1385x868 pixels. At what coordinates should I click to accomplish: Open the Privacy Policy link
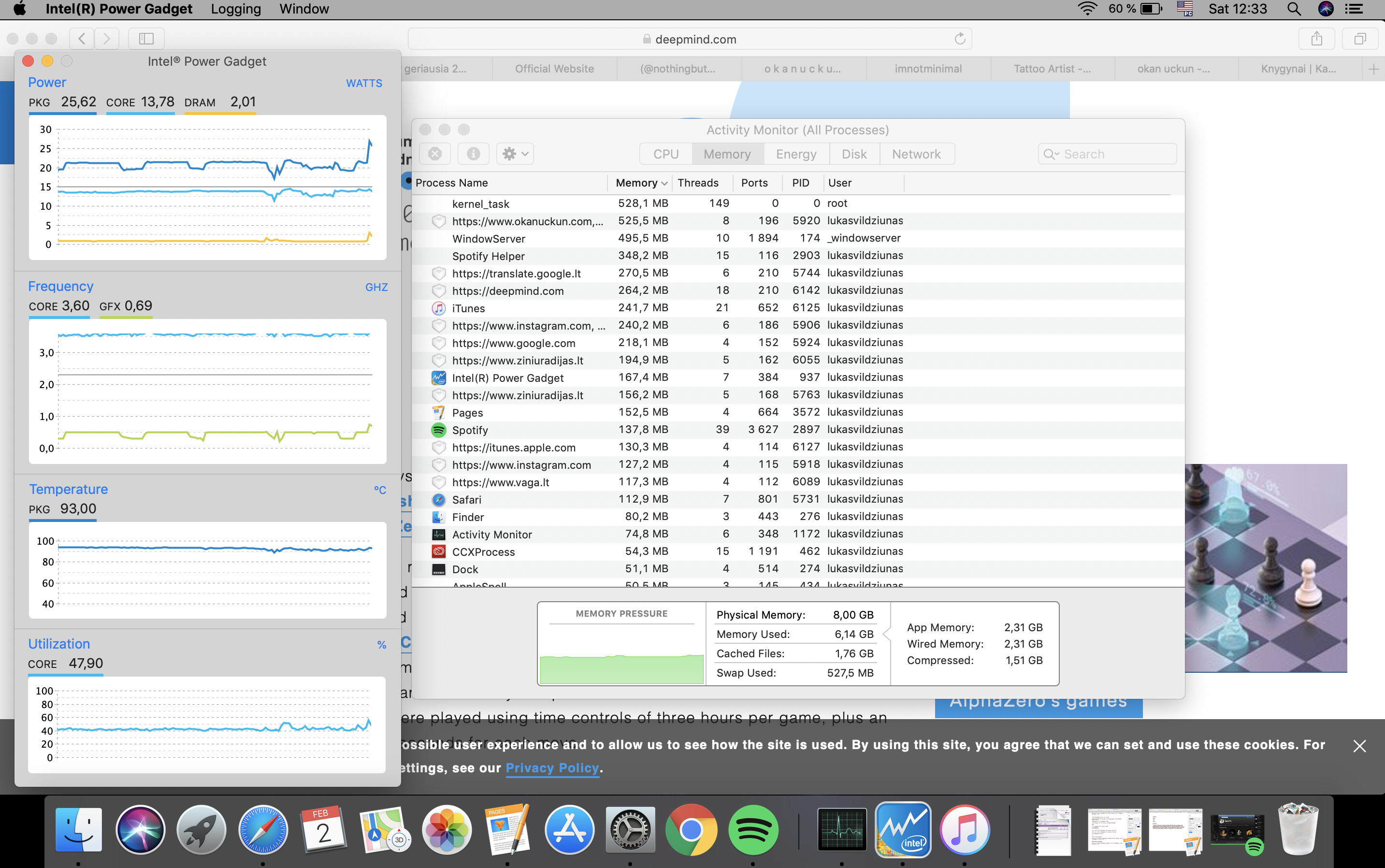[551, 768]
